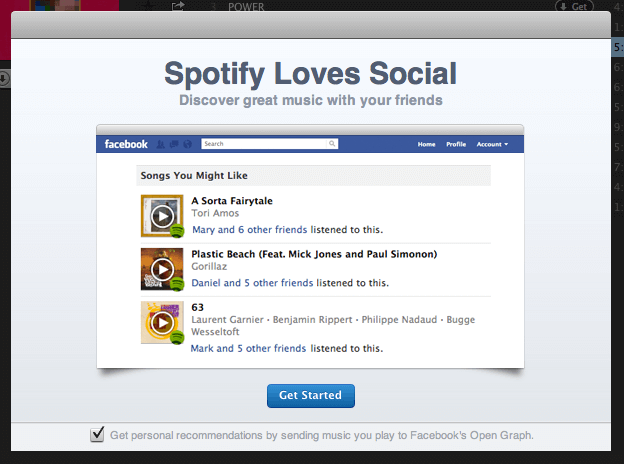Image resolution: width=624 pixels, height=464 pixels.
Task: Click the share icon in background window
Action: pos(178,6)
